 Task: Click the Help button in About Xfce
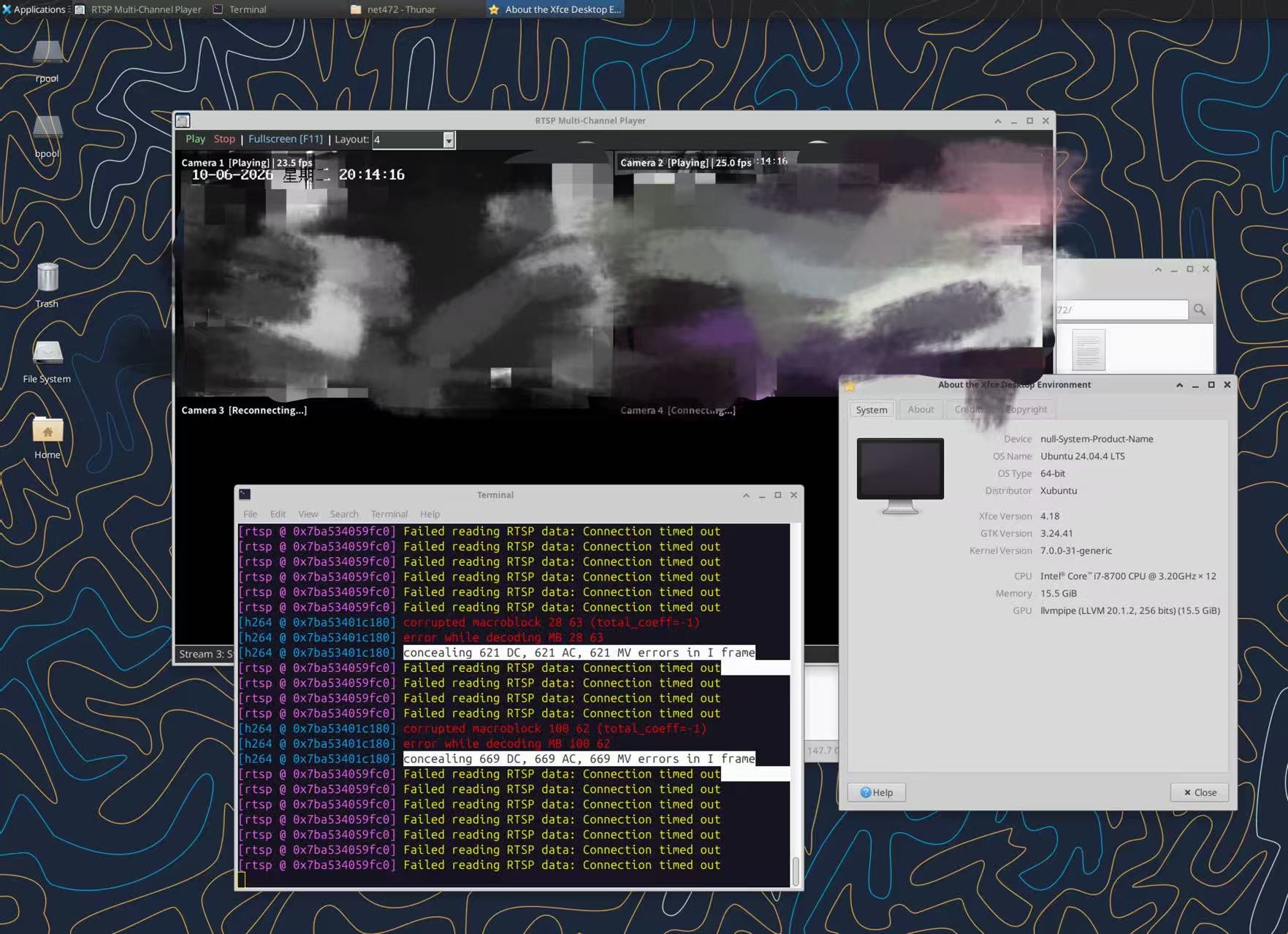(x=877, y=792)
